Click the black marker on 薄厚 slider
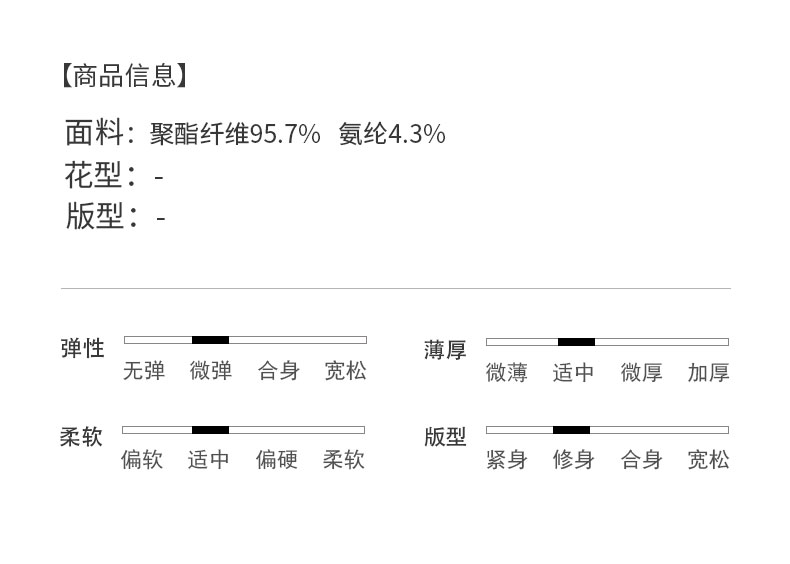 click(576, 342)
